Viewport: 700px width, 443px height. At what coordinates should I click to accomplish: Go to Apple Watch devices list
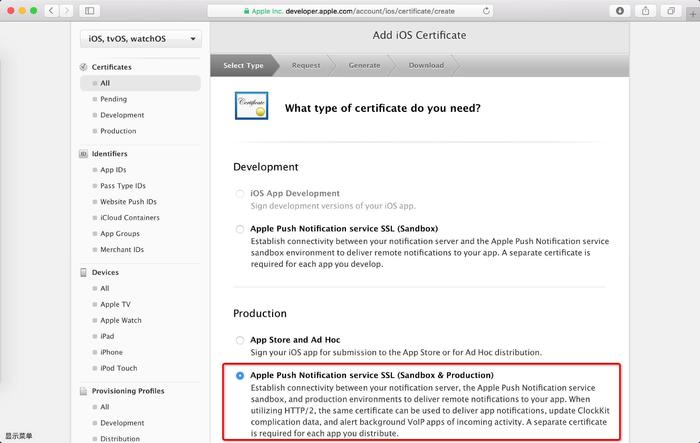[x=120, y=320]
